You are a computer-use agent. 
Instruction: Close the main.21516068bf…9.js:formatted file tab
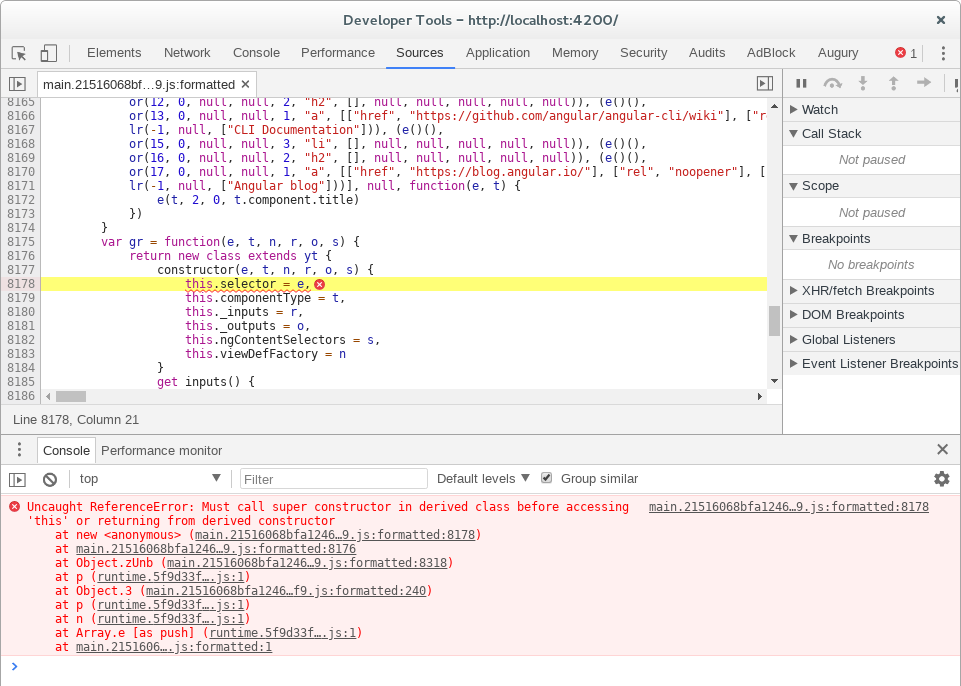tap(245, 84)
